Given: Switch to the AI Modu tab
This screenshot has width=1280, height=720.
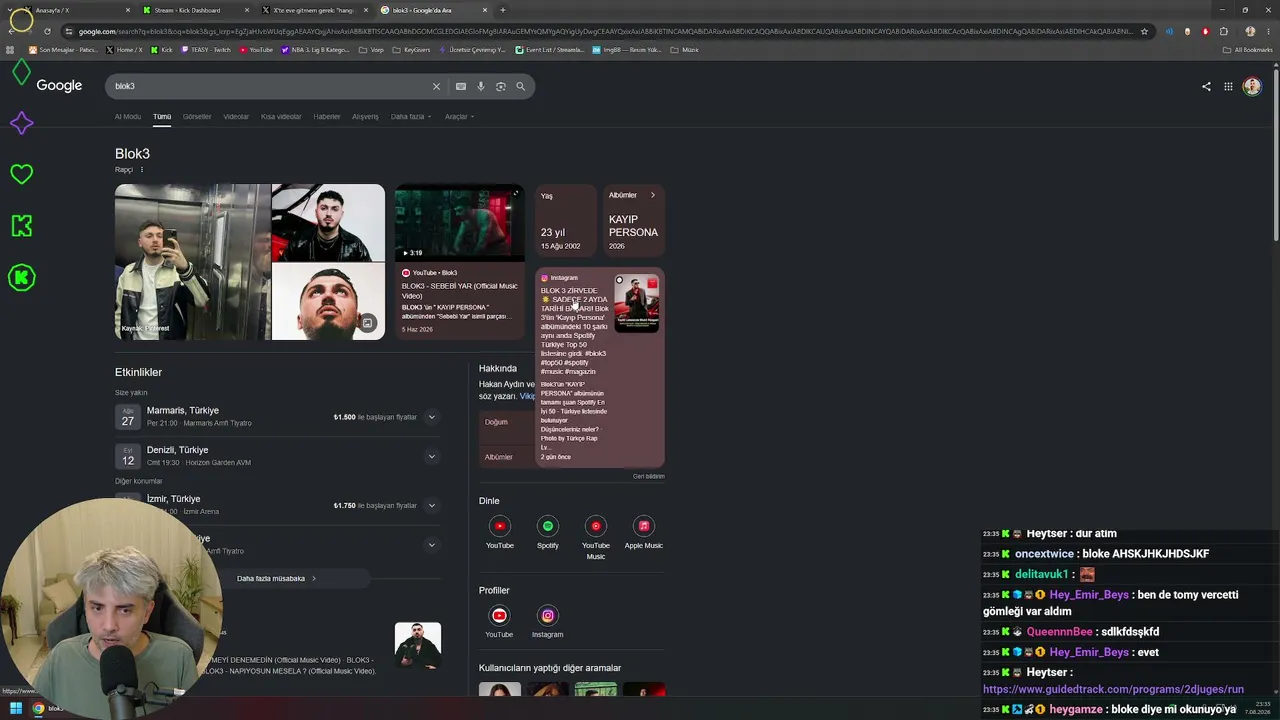Looking at the screenshot, I should coord(128,117).
